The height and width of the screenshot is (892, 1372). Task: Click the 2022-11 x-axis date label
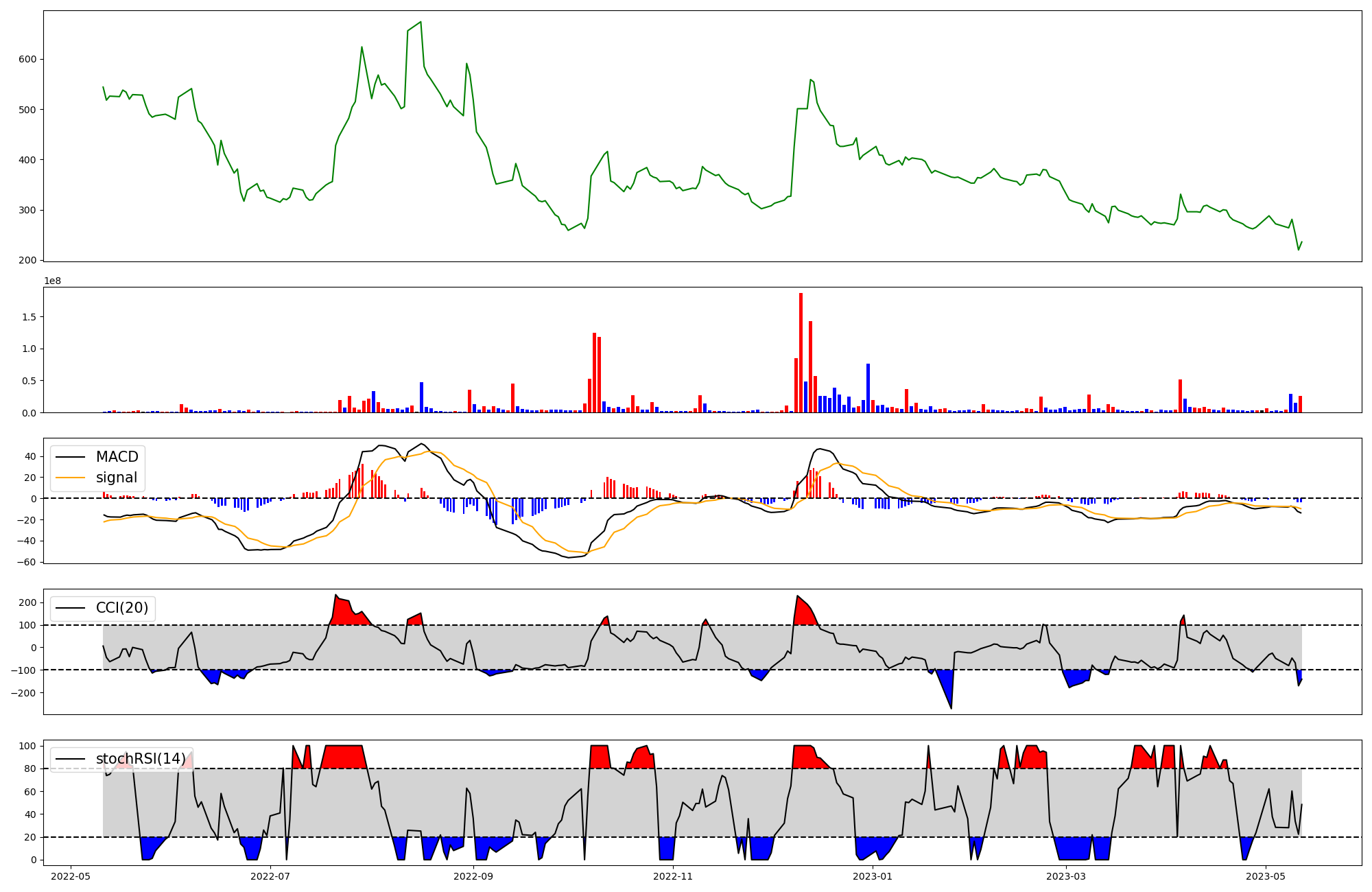click(x=674, y=876)
